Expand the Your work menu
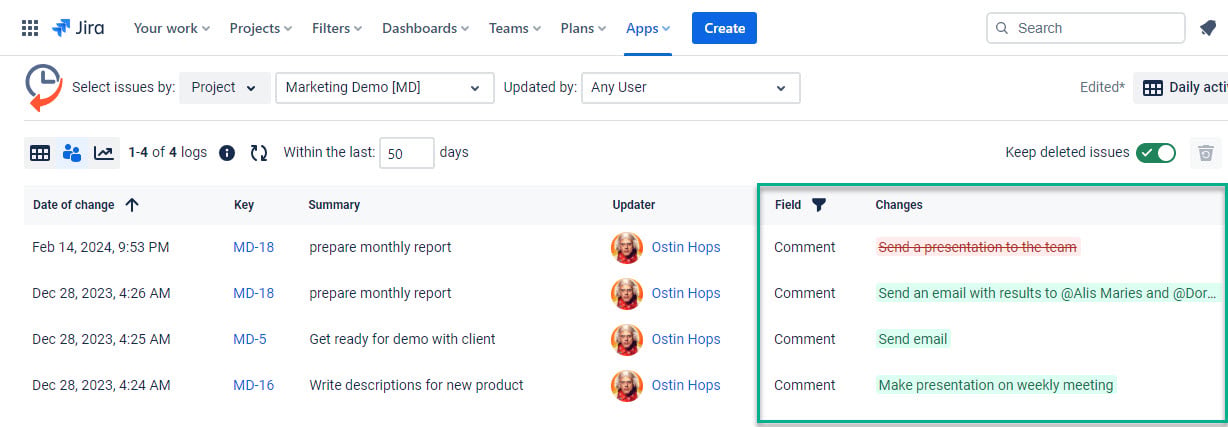Image resolution: width=1228 pixels, height=427 pixels. coord(172,28)
